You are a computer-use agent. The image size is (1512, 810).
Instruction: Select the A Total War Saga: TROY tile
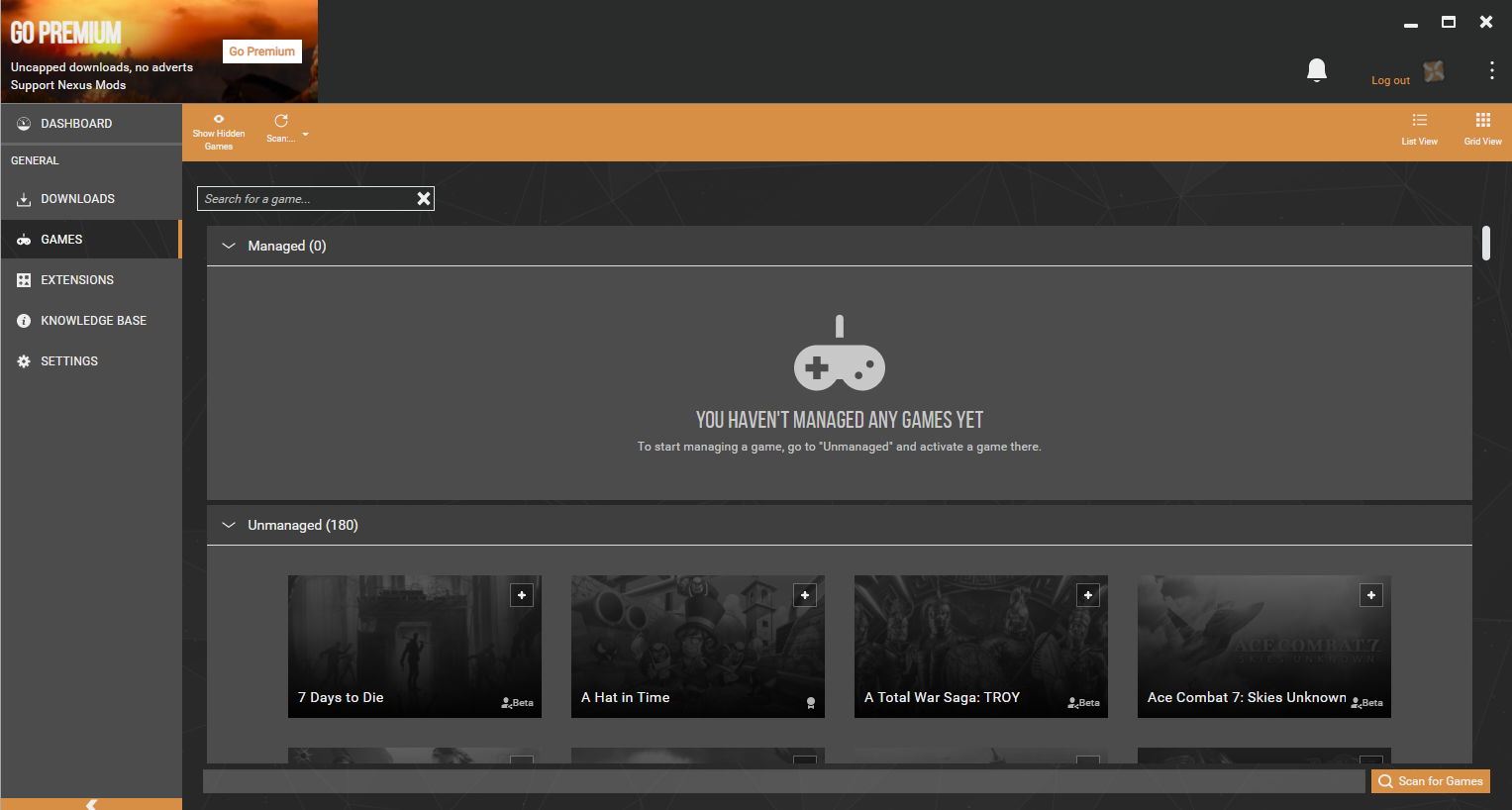[981, 647]
